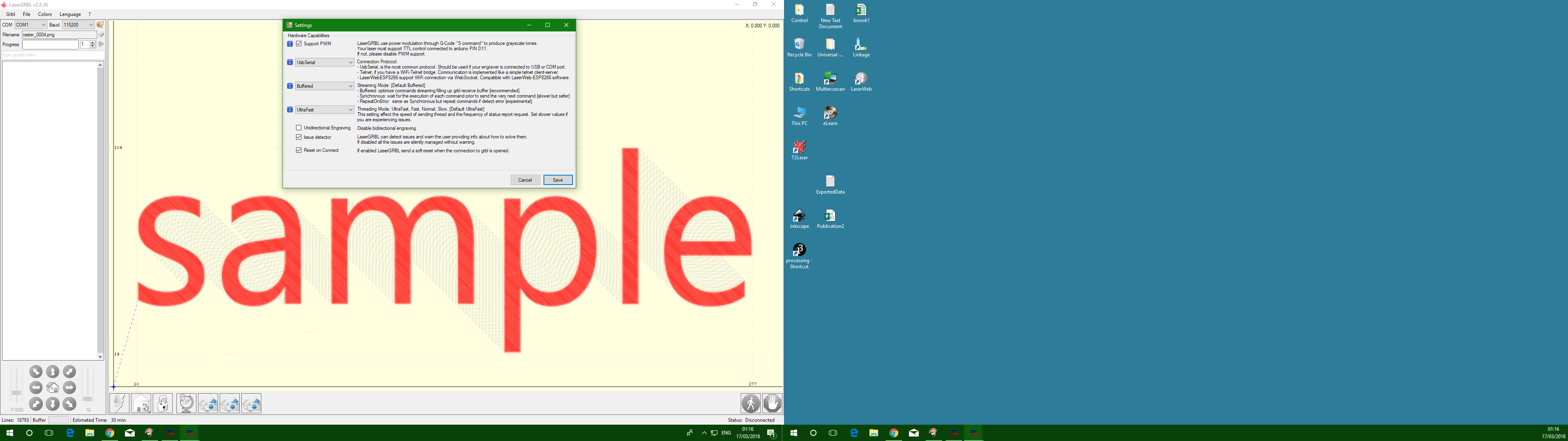The height and width of the screenshot is (441, 1568).
Task: Click the connect plug-and-lightning icon
Action: 100,25
